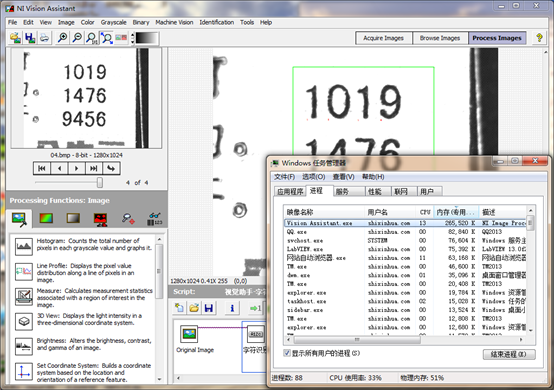Jump to last image button

pyautogui.click(x=94, y=168)
